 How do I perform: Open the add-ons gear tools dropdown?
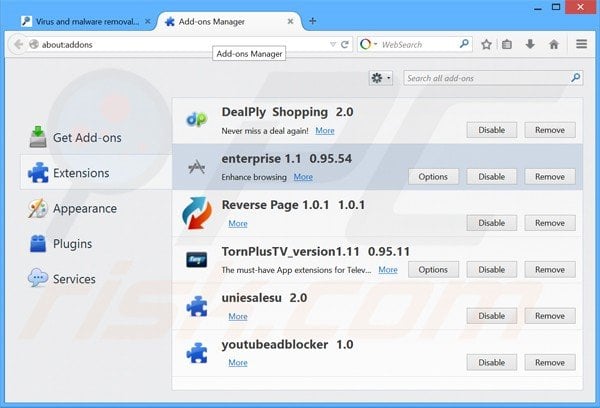pyautogui.click(x=381, y=78)
